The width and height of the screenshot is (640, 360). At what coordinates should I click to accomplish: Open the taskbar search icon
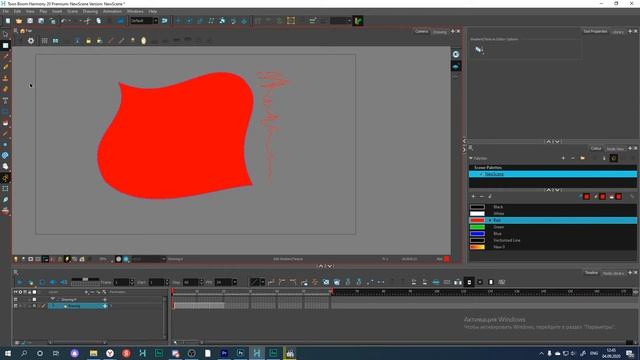(24, 353)
